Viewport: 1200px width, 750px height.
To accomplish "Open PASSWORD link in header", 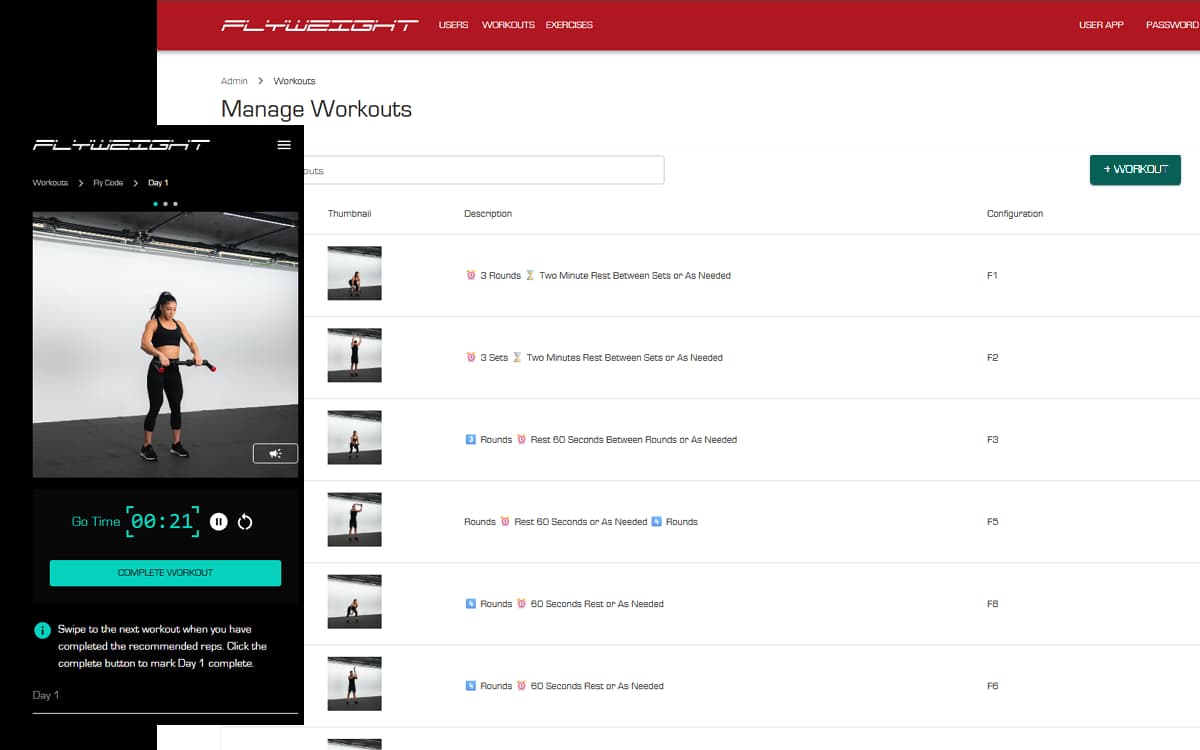I will pos(1172,25).
